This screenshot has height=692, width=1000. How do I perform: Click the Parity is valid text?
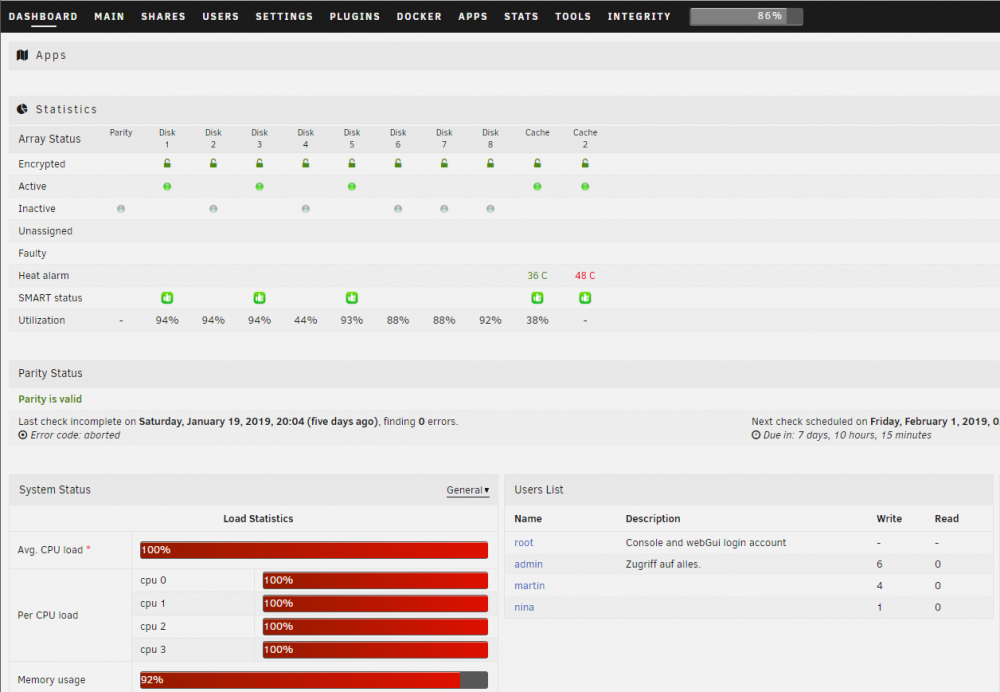tap(50, 399)
